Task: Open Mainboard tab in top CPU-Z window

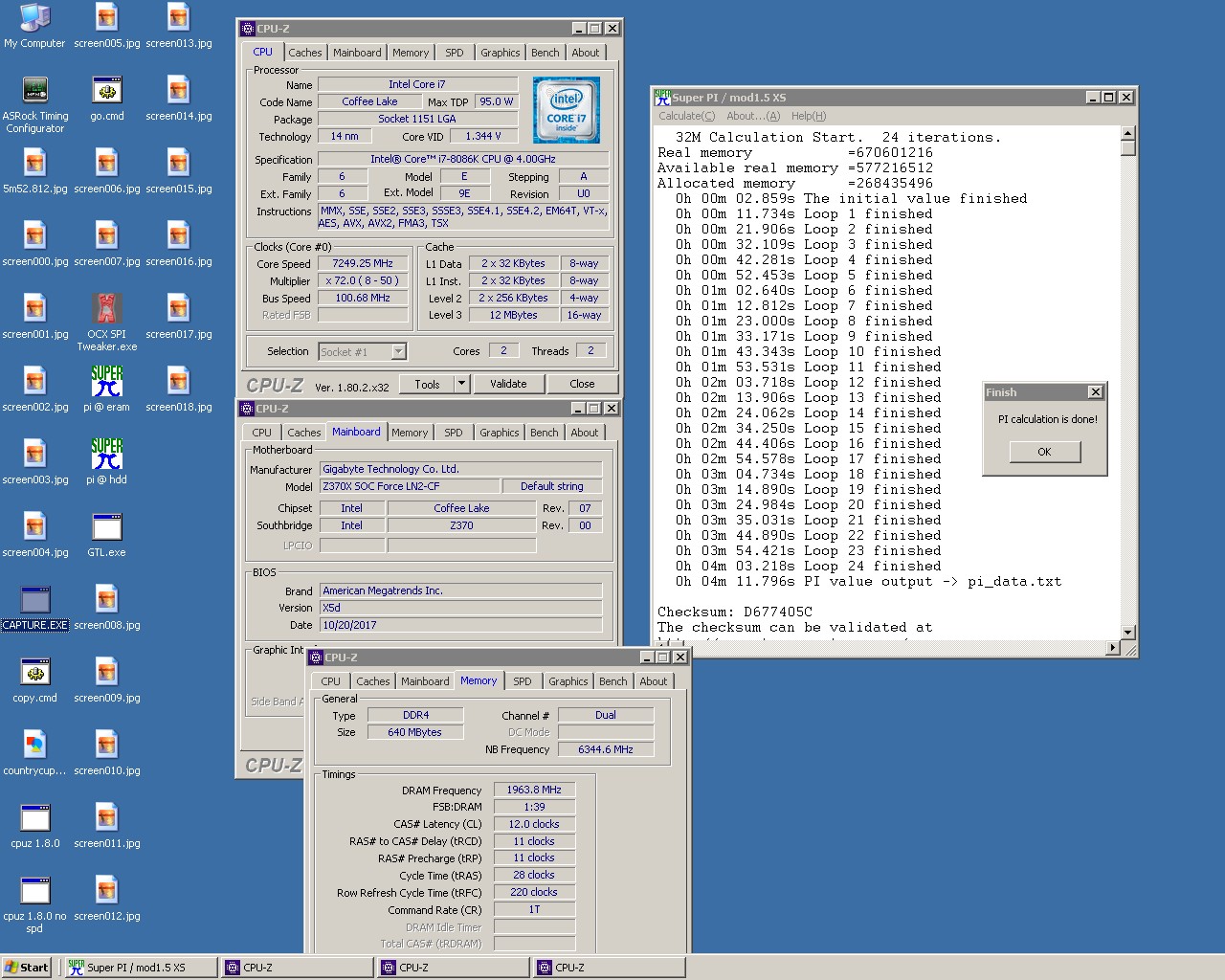Action: click(357, 53)
